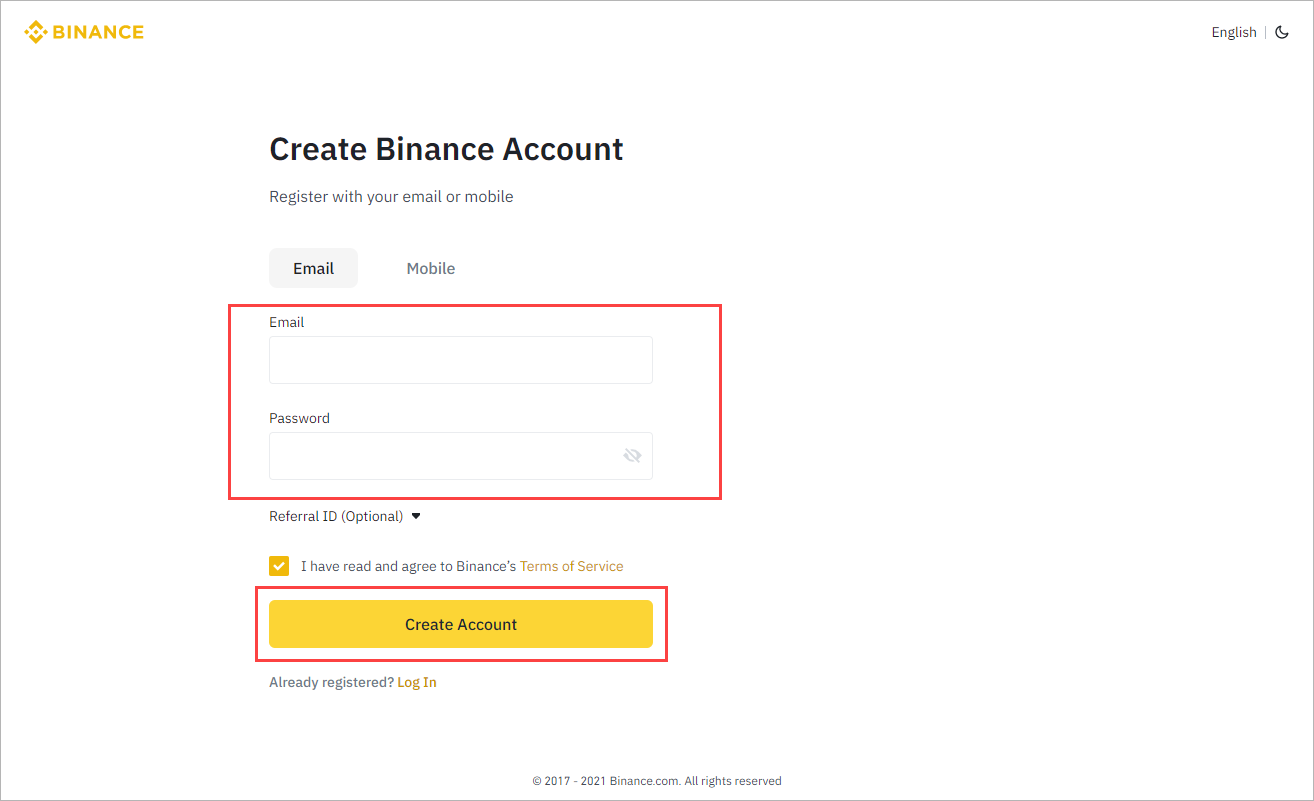This screenshot has width=1314, height=801.
Task: Show password using the eye icon
Action: 632,456
